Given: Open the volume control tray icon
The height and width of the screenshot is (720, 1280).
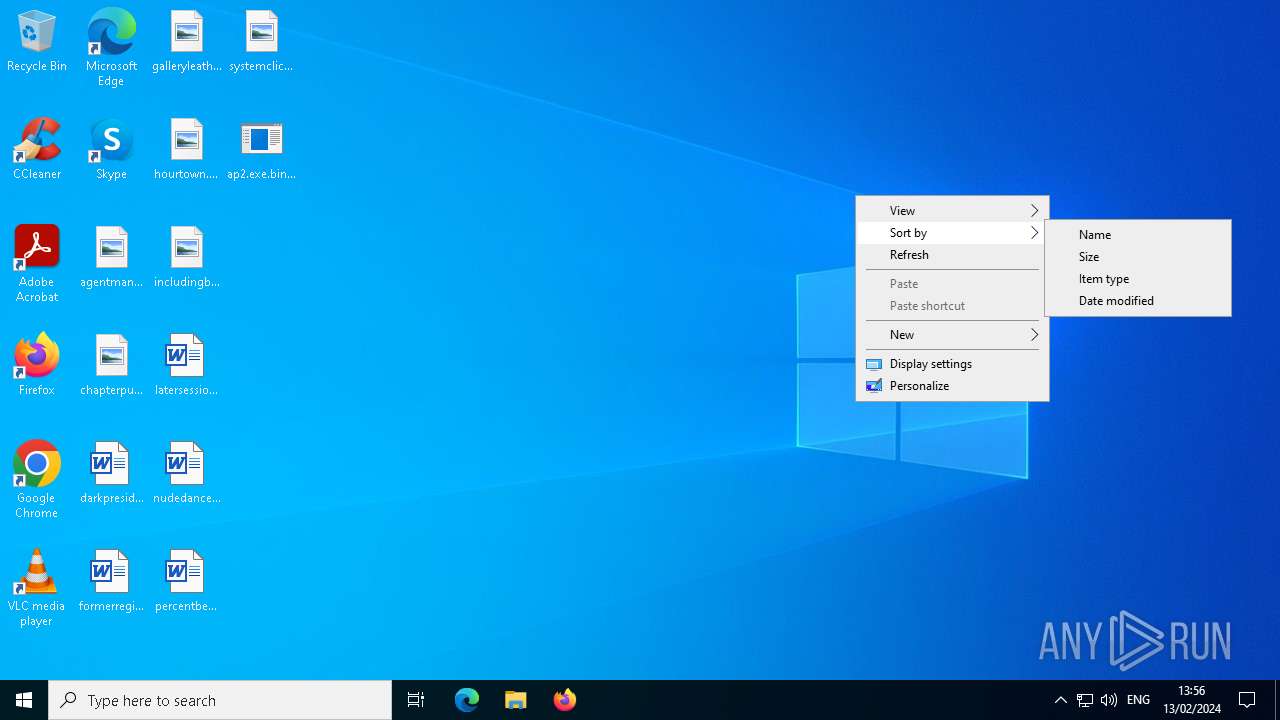Looking at the screenshot, I should coord(1109,700).
